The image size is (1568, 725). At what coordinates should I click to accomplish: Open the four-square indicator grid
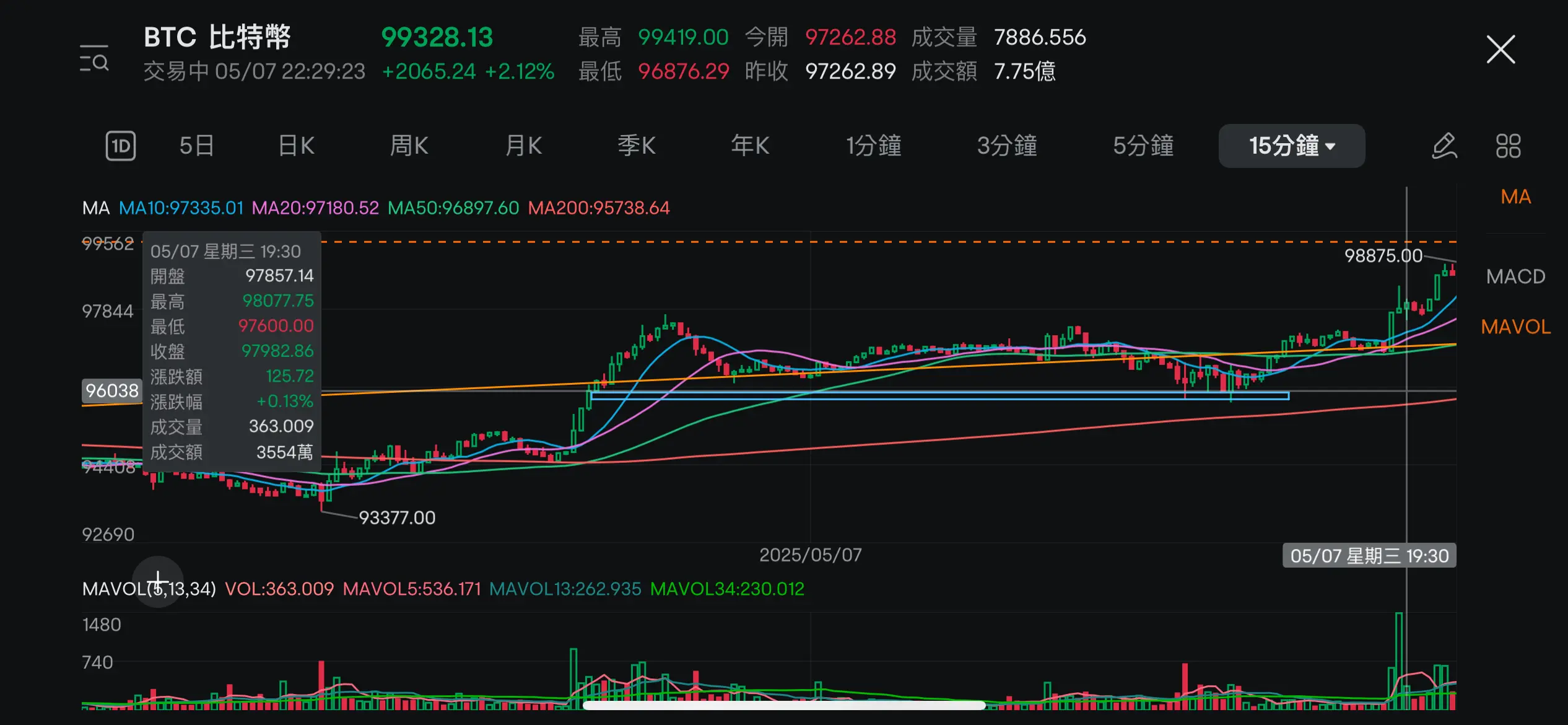1508,146
